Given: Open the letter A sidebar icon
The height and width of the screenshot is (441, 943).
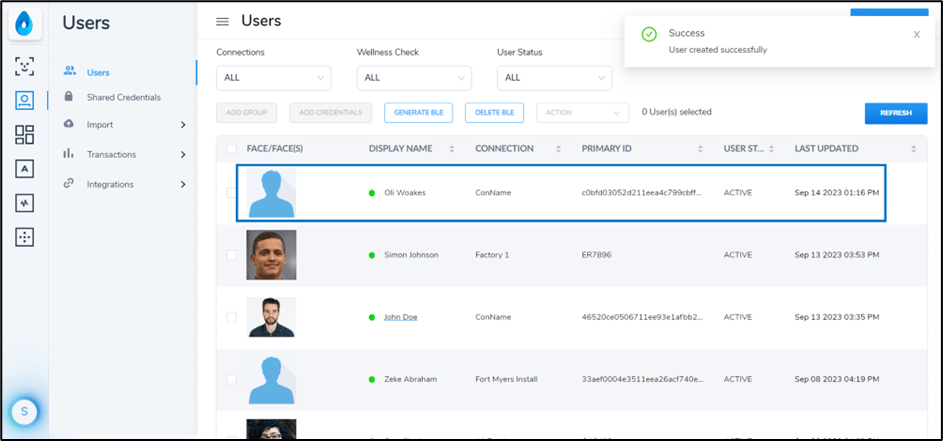Looking at the screenshot, I should tap(25, 169).
